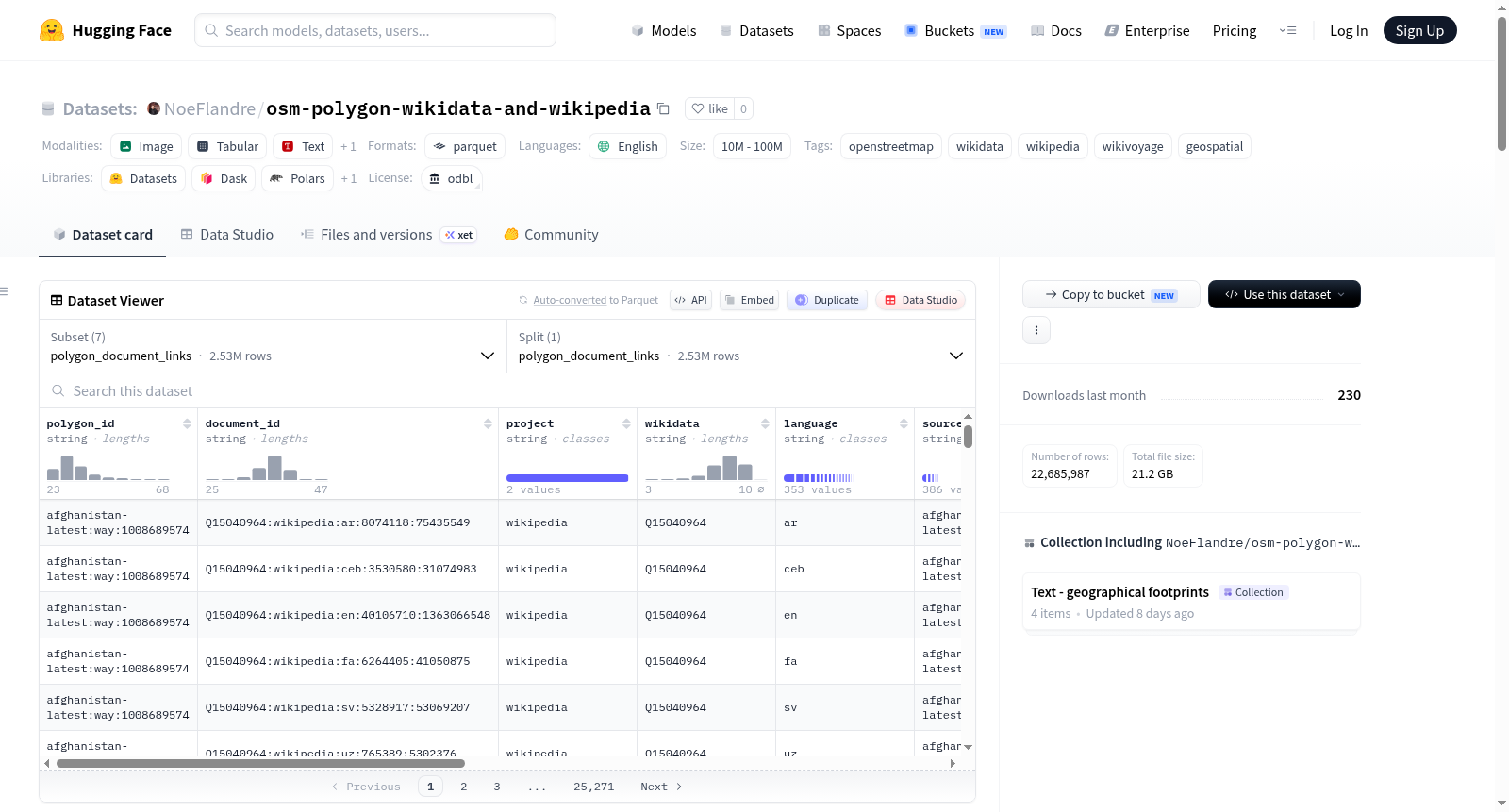Screen dimensions: 1509x812
Task: Open the more options three-dot button
Action: pyautogui.click(x=1036, y=330)
